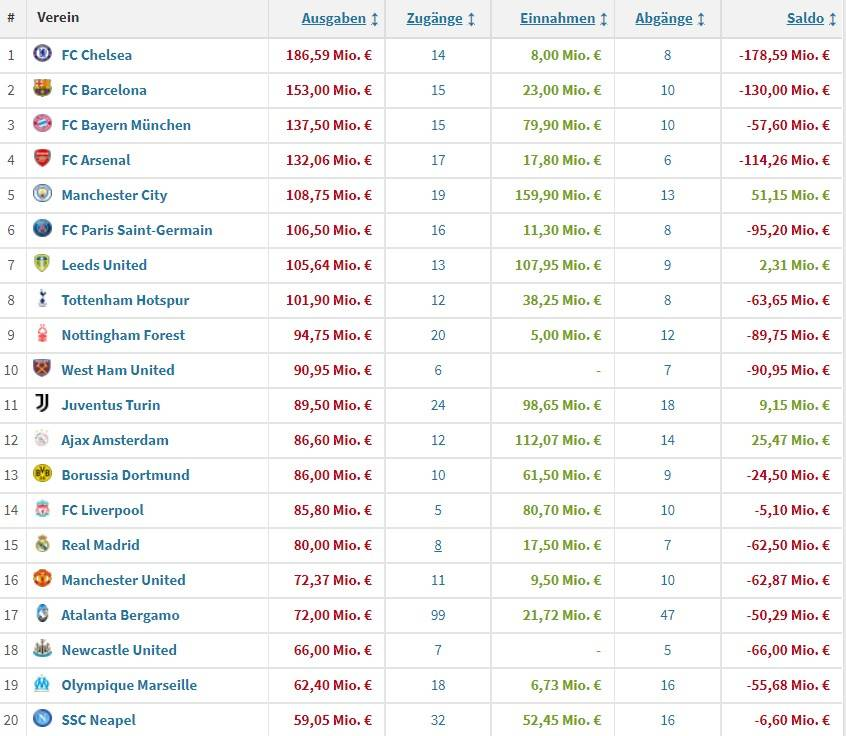
Task: Click Chelsea's Zugänge count 14
Action: (x=438, y=55)
